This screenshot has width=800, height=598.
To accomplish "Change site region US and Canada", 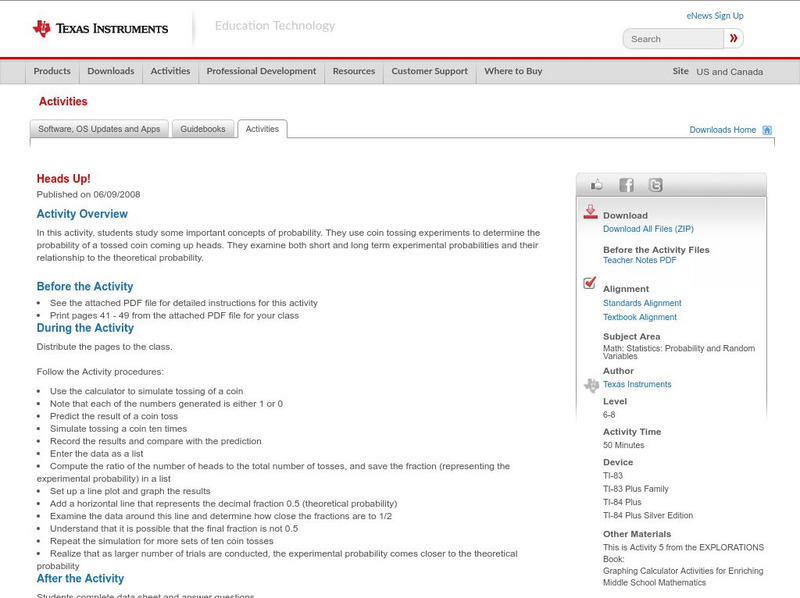I will (x=730, y=72).
